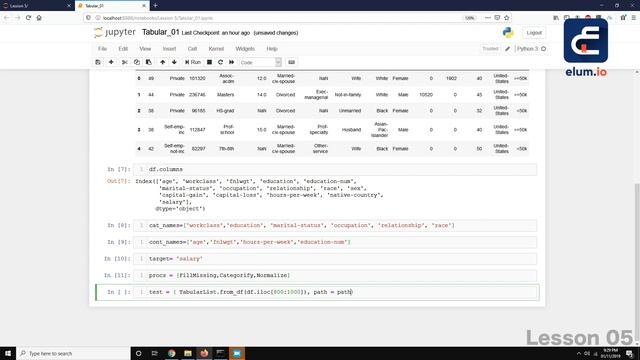Bookmark this page with star icon
This screenshot has height=360, width=640.
point(507,18)
